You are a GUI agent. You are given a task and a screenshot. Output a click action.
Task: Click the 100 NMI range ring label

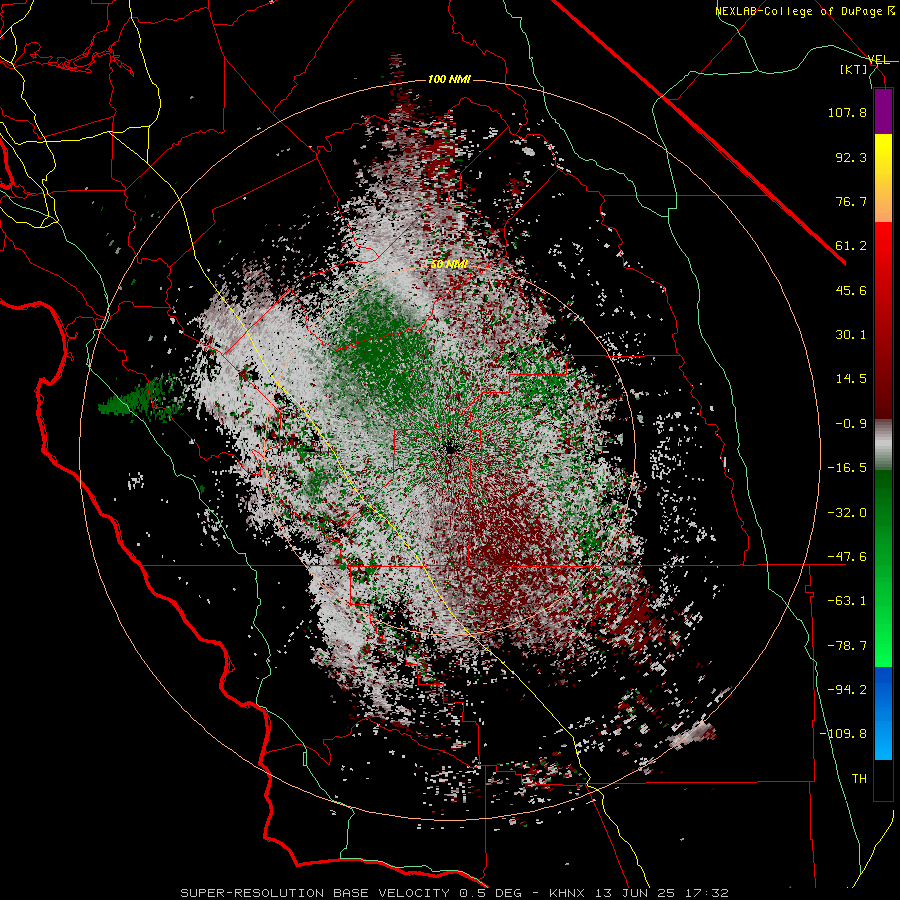click(x=449, y=79)
